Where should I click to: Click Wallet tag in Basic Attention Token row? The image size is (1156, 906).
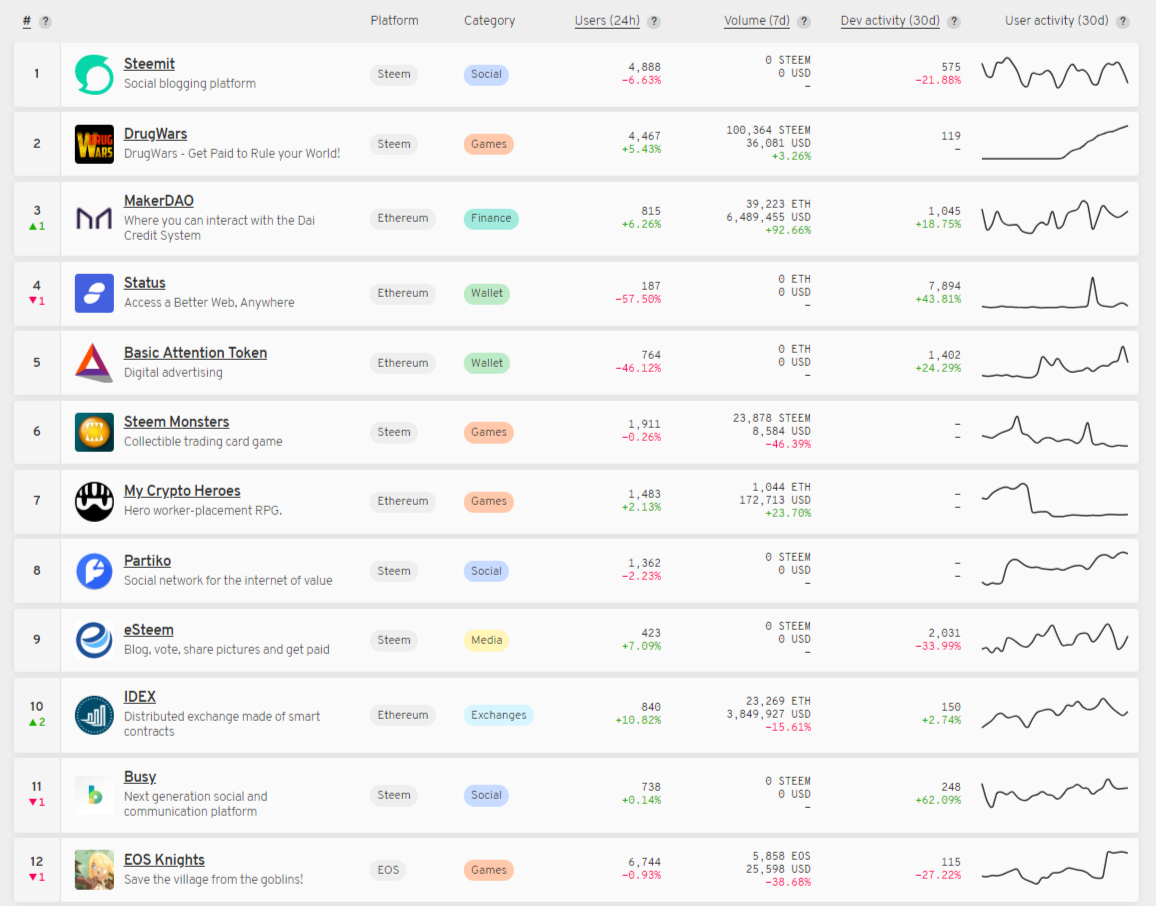coord(487,363)
